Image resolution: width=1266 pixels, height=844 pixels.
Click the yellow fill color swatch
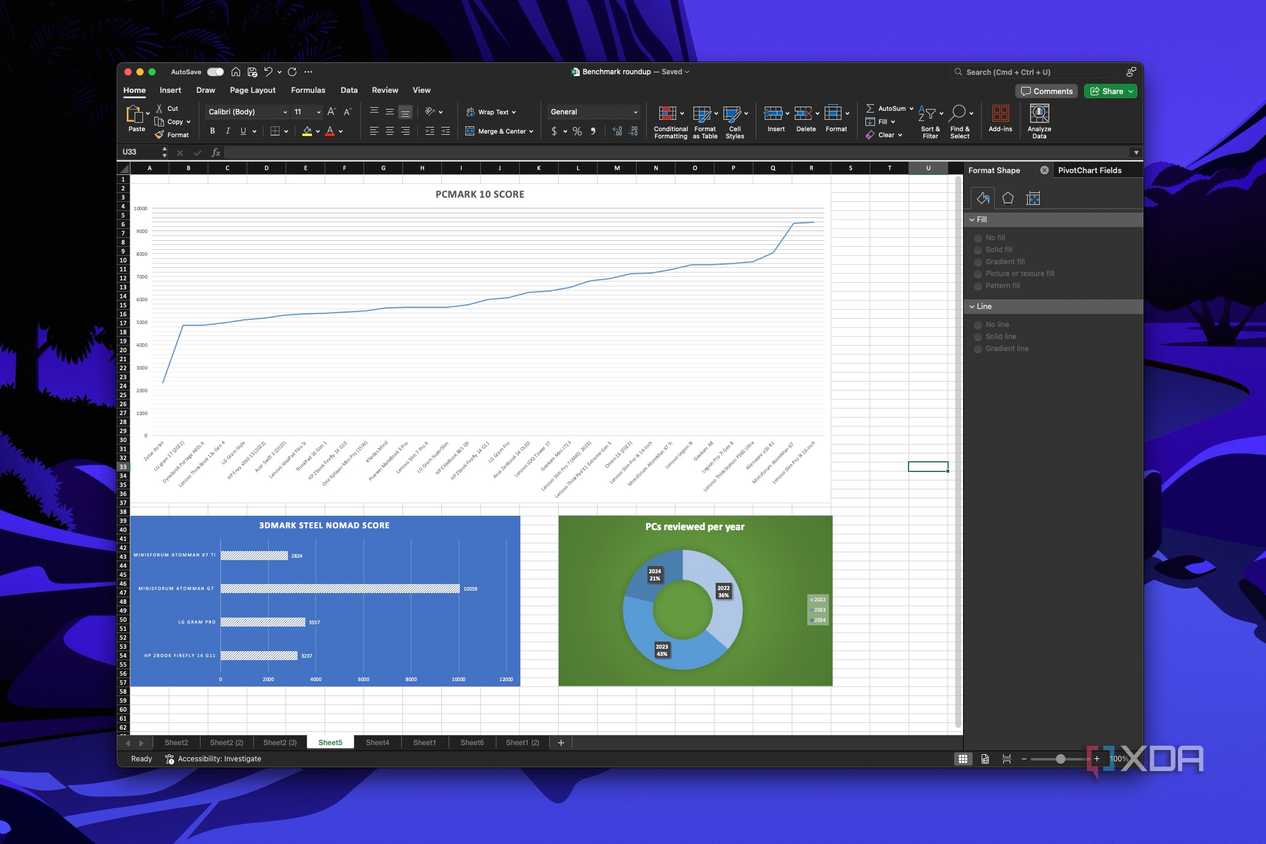307,131
